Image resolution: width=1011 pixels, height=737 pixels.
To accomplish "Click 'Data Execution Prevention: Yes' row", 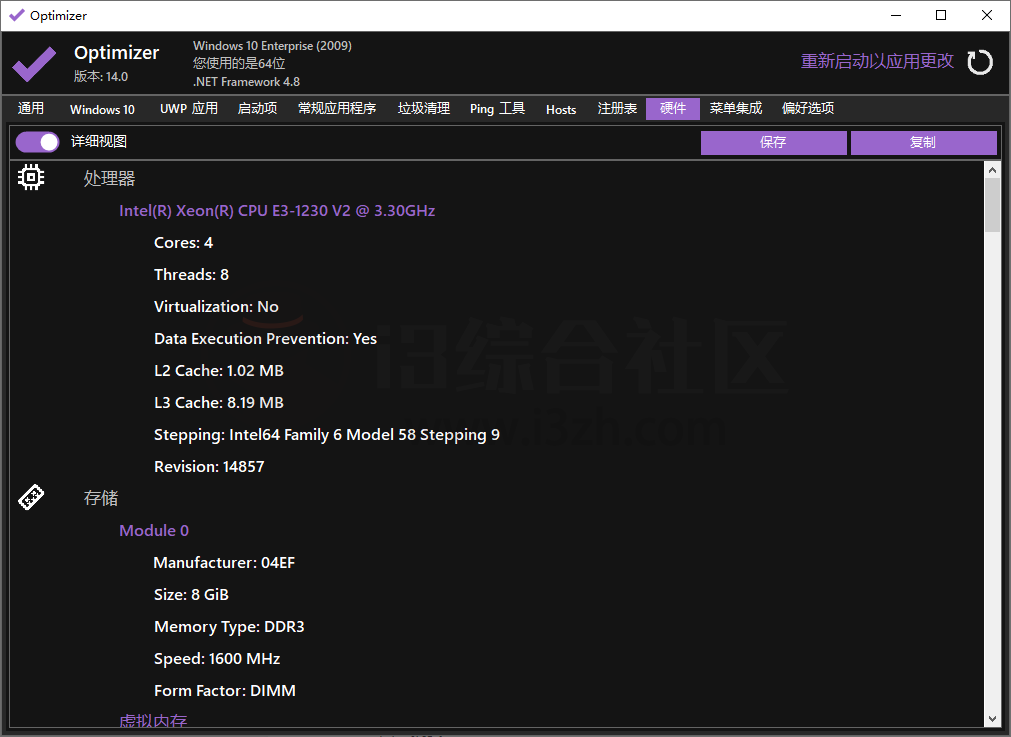I will (x=265, y=339).
